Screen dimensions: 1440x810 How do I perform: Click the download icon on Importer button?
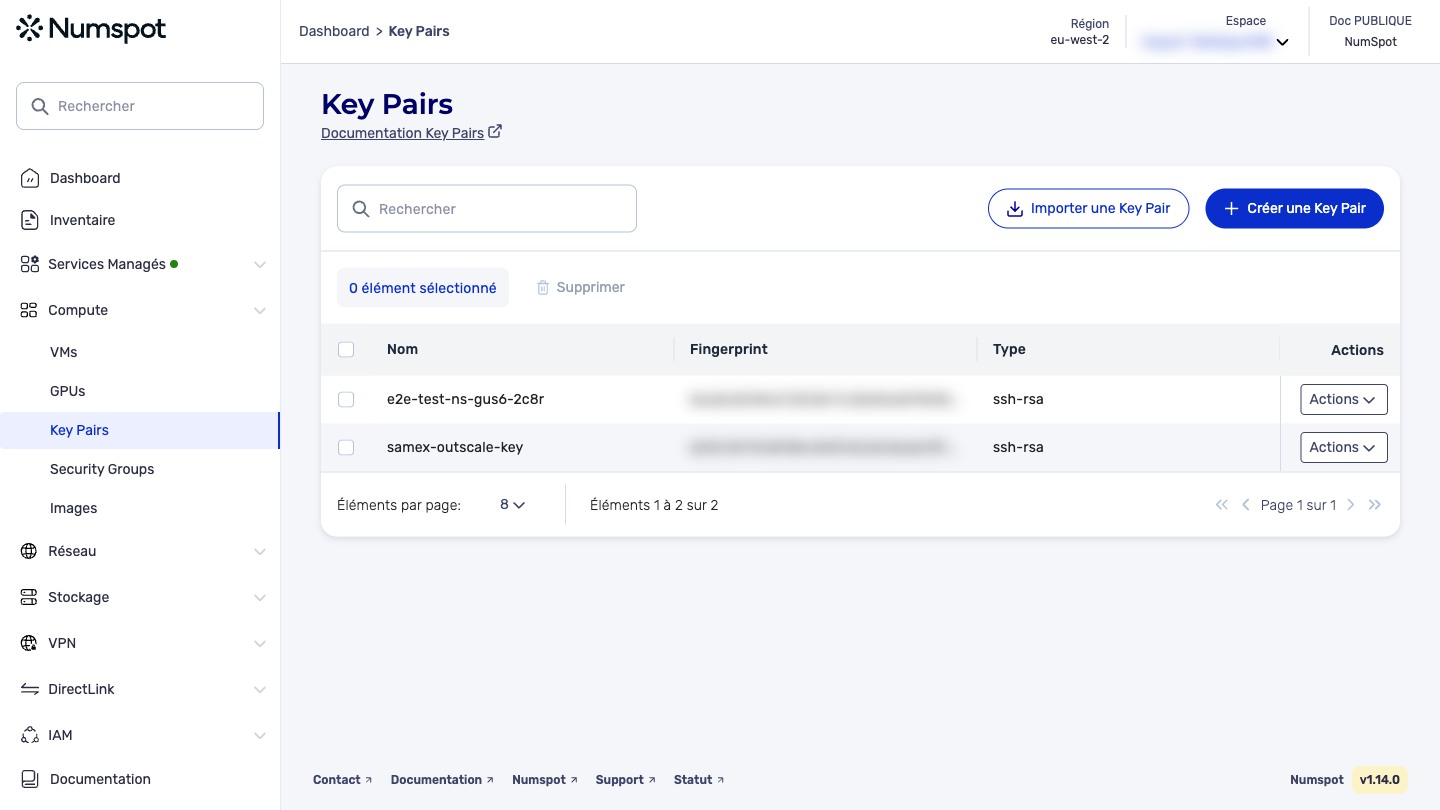(1014, 209)
